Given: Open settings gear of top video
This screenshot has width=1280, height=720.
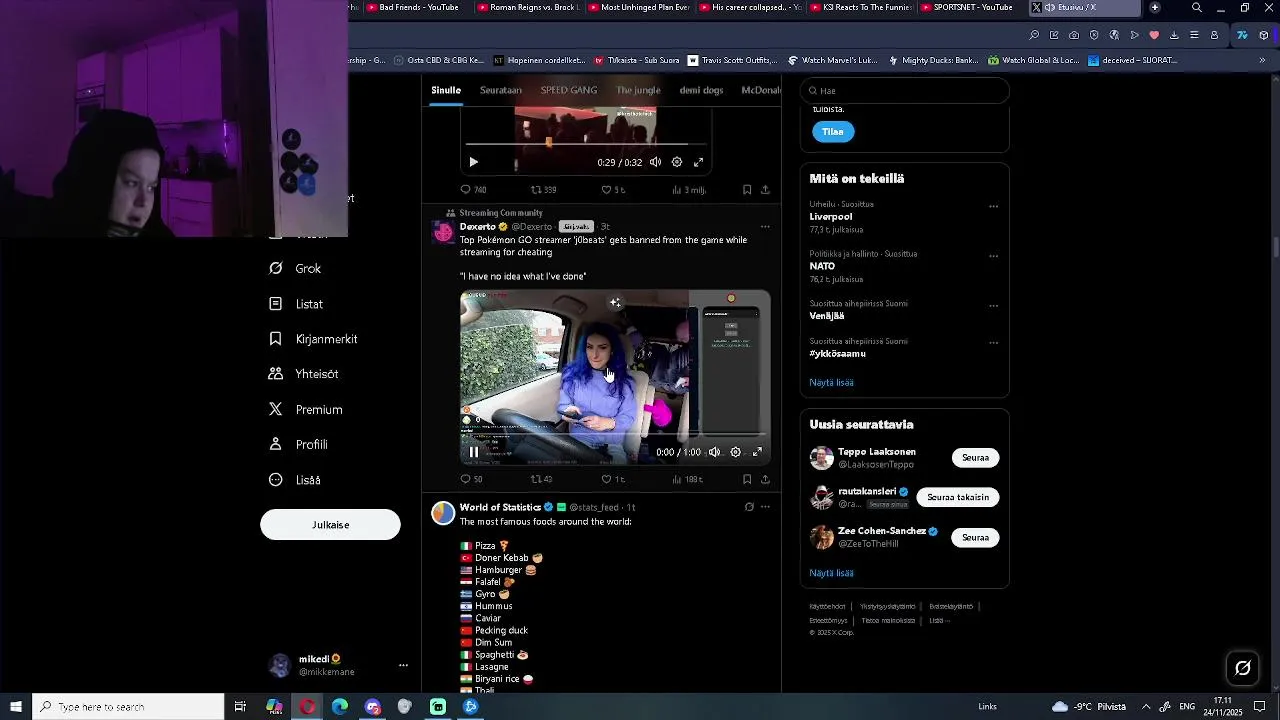Looking at the screenshot, I should coord(677,162).
